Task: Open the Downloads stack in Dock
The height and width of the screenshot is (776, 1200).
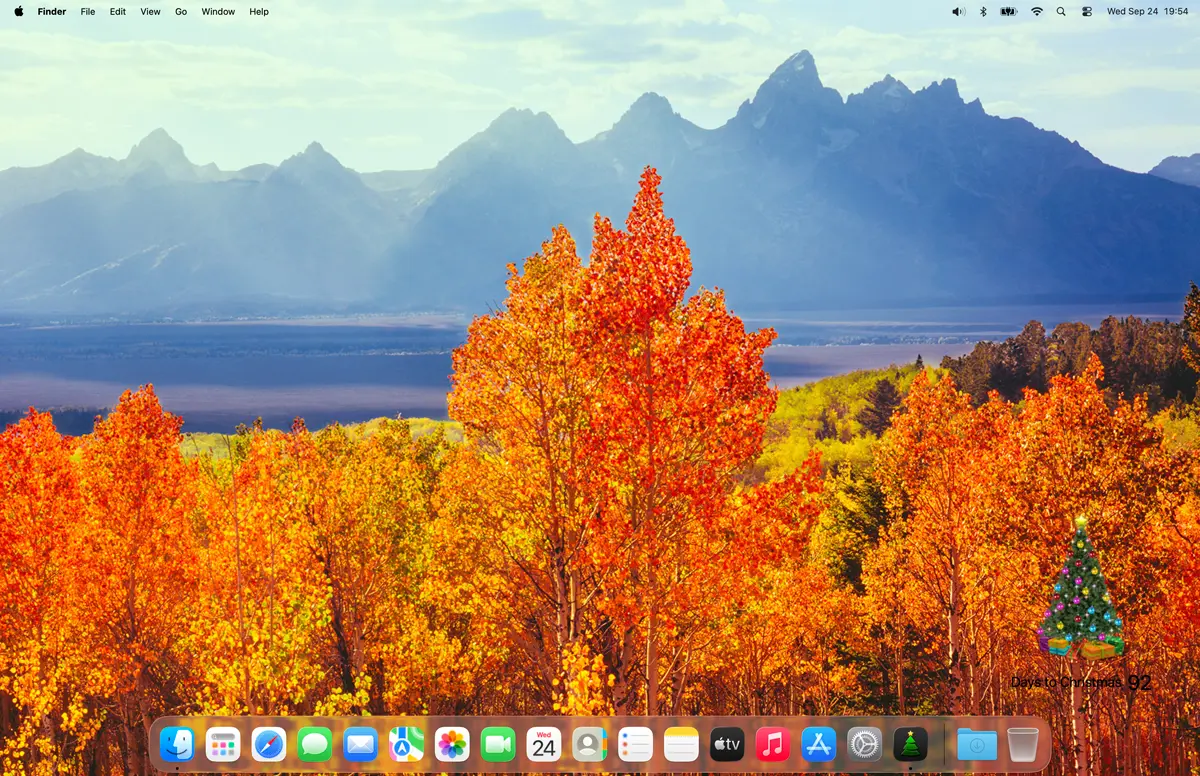Action: tap(977, 744)
